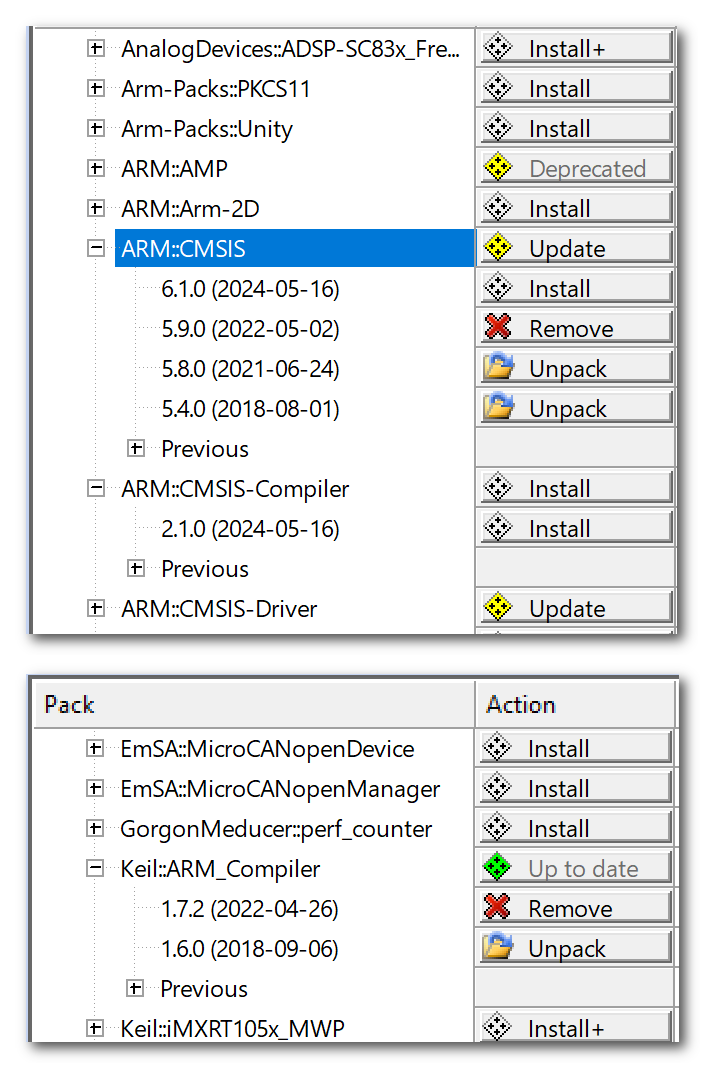Click Install button for ARM::Arm-2D
Screen dimensions: 705x1068
coord(576,208)
